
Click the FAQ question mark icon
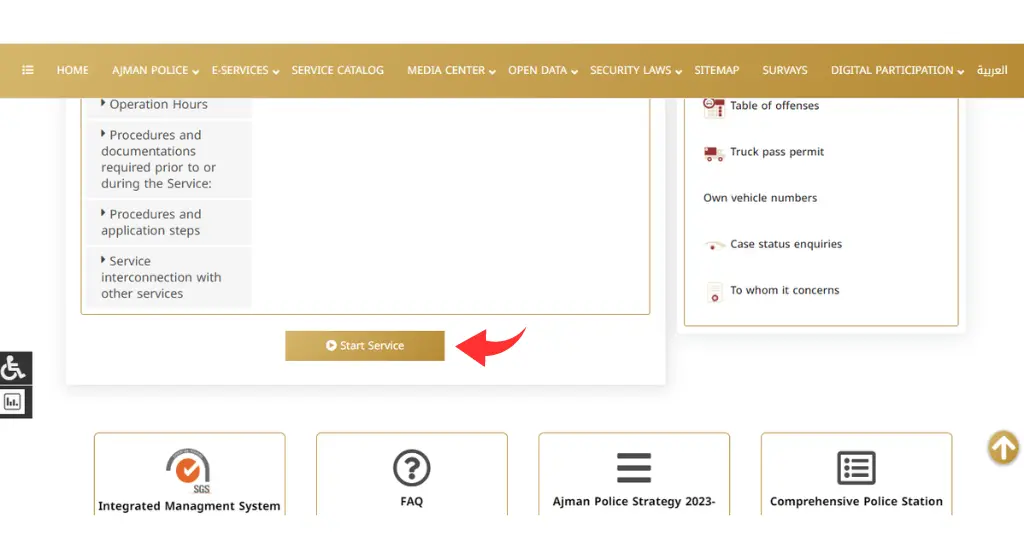point(411,468)
